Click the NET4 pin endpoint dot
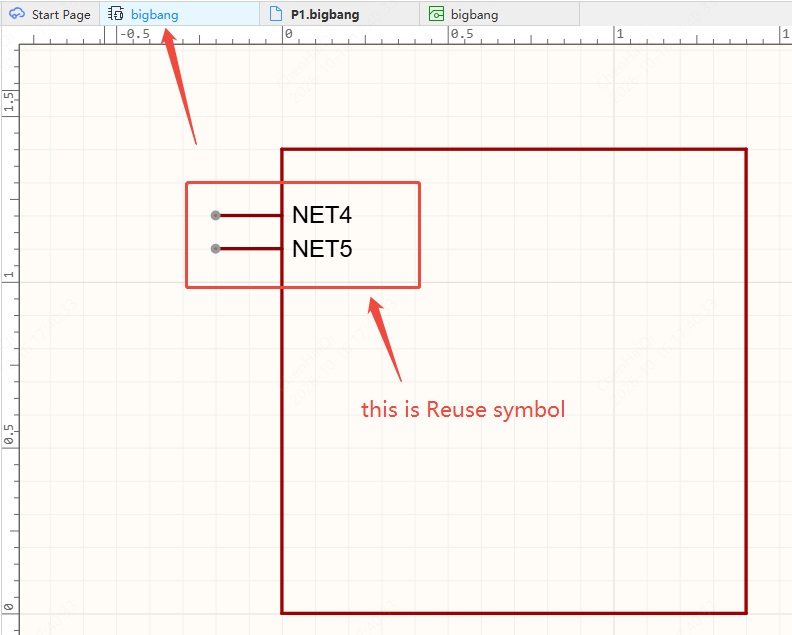Screen dimensions: 792x635 tap(216, 216)
